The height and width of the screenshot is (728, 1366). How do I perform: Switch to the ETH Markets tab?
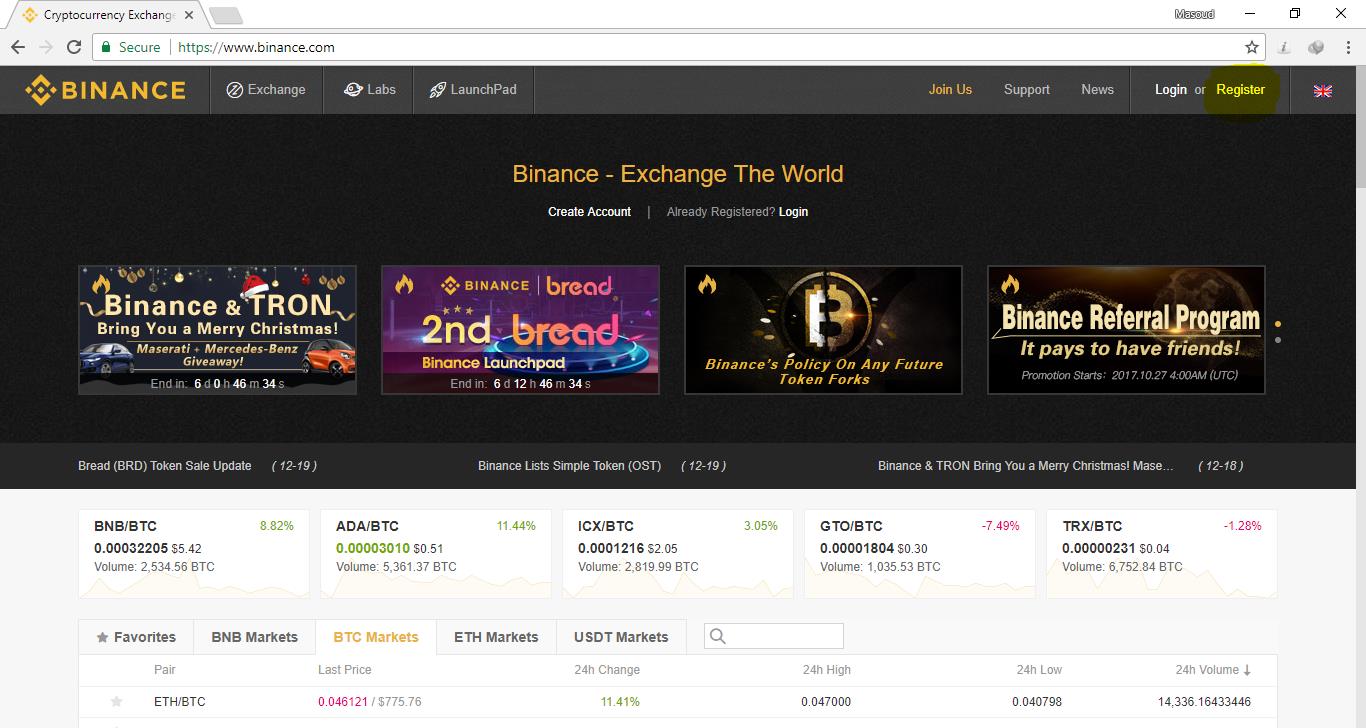(496, 637)
